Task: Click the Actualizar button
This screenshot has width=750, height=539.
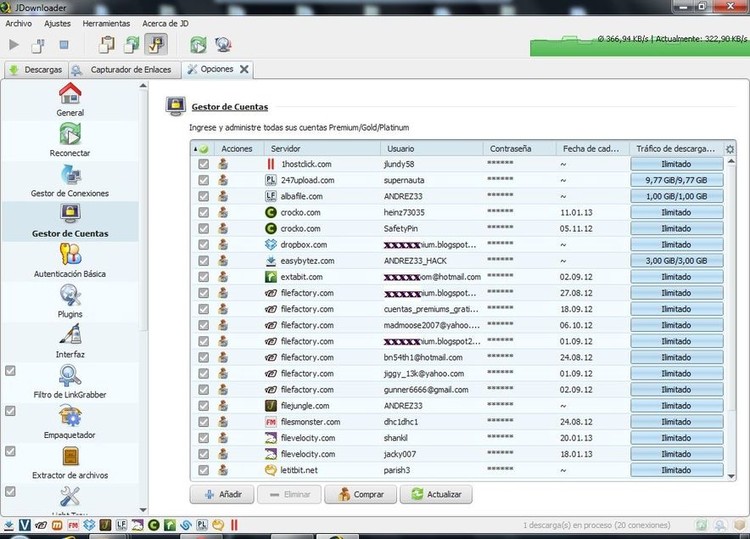Action: (436, 495)
